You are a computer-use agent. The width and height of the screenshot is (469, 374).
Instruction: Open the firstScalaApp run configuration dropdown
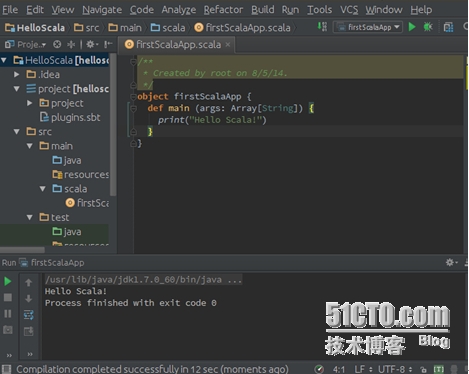click(368, 27)
